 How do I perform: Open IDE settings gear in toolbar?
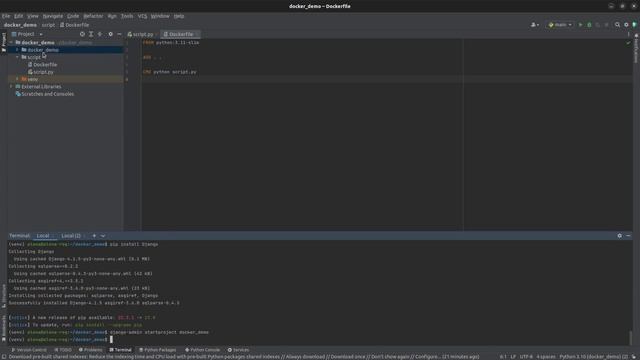coord(626,25)
